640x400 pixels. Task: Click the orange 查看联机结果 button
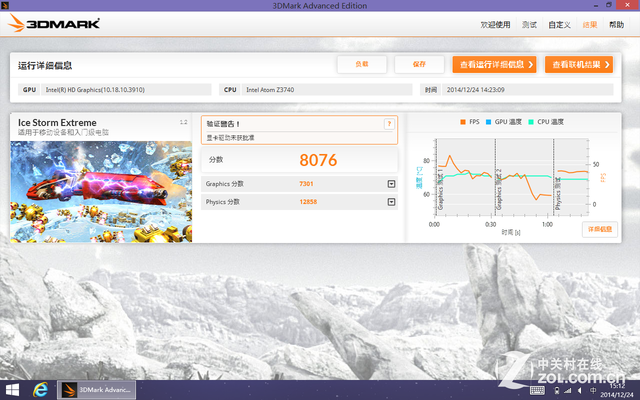click(579, 64)
